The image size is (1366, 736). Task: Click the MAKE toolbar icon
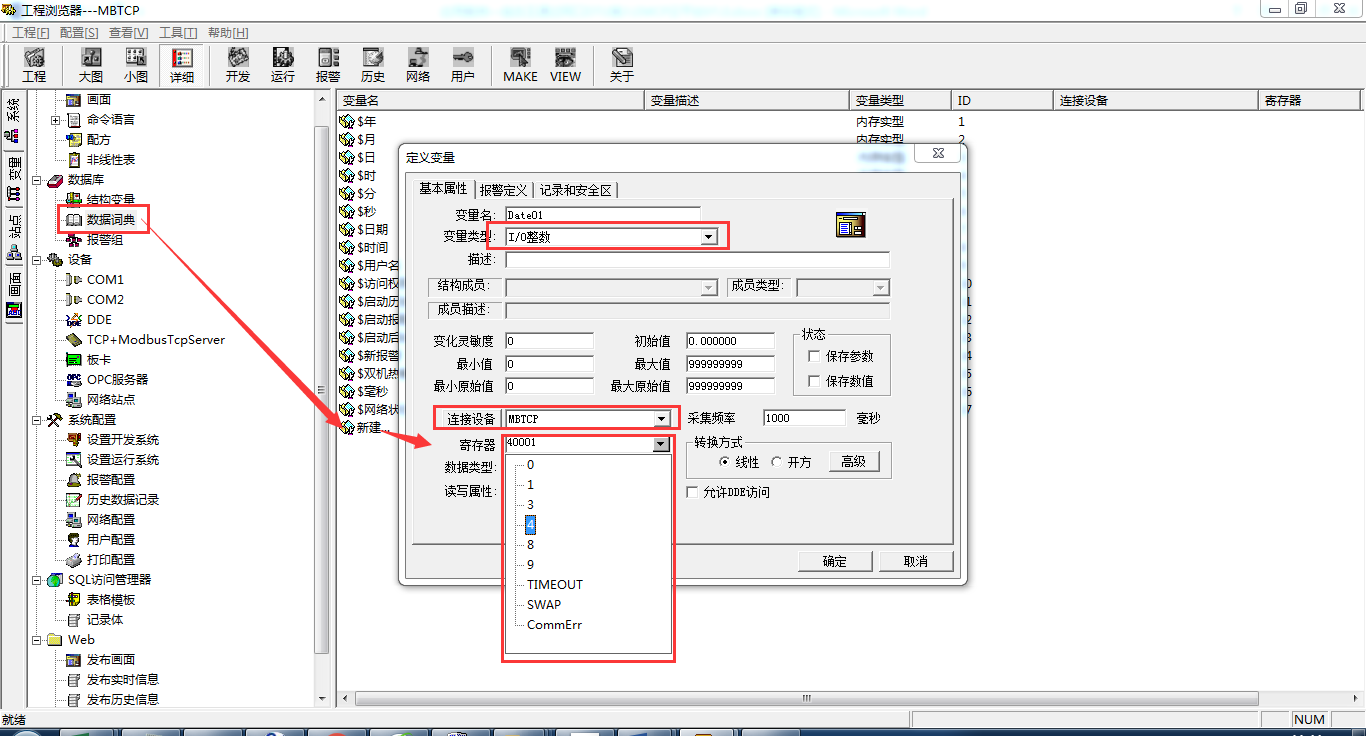point(519,64)
